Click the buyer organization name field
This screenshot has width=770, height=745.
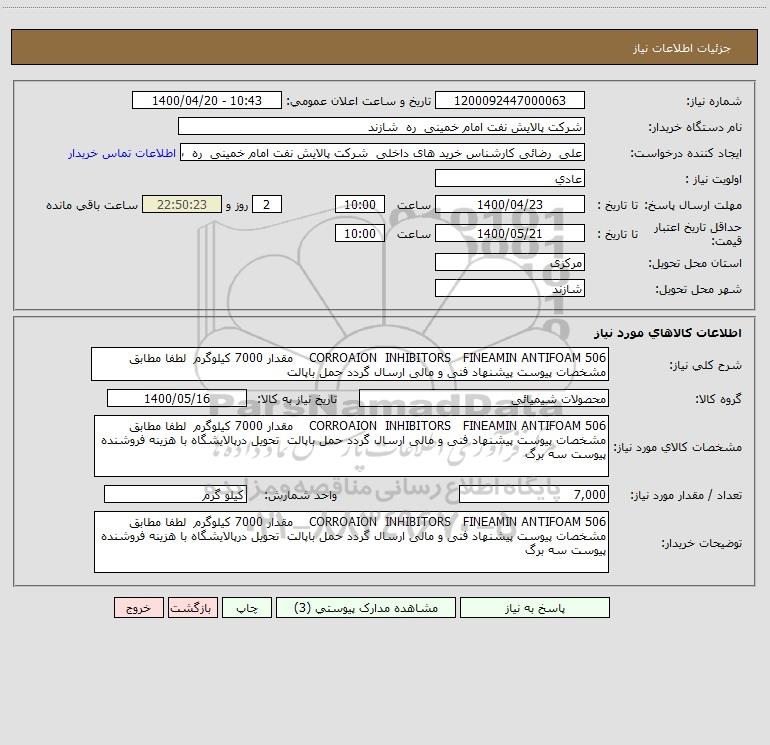[381, 126]
